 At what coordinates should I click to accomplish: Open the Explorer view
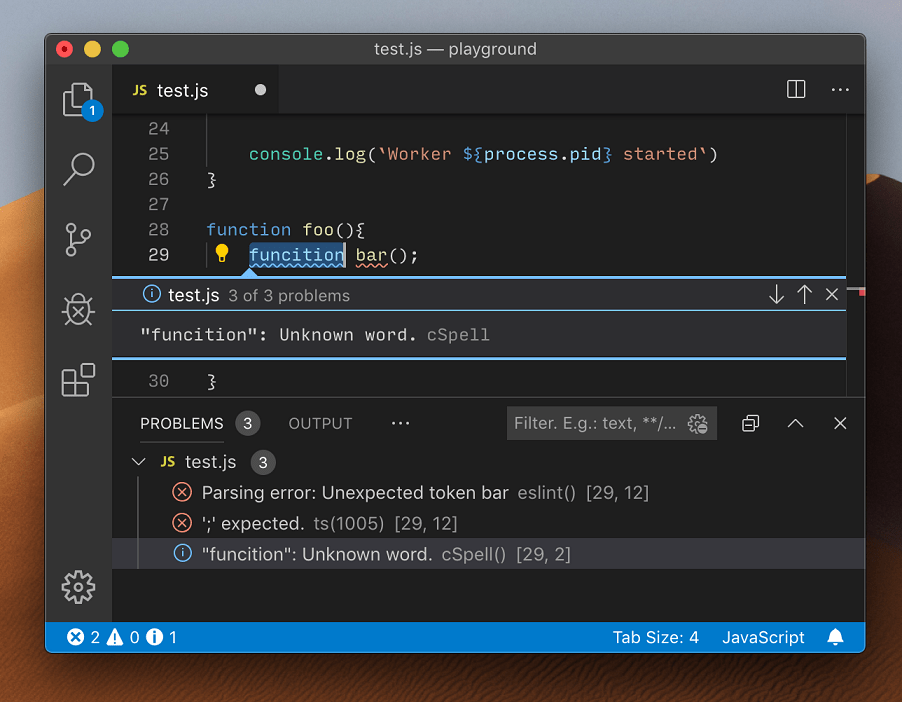(x=78, y=99)
